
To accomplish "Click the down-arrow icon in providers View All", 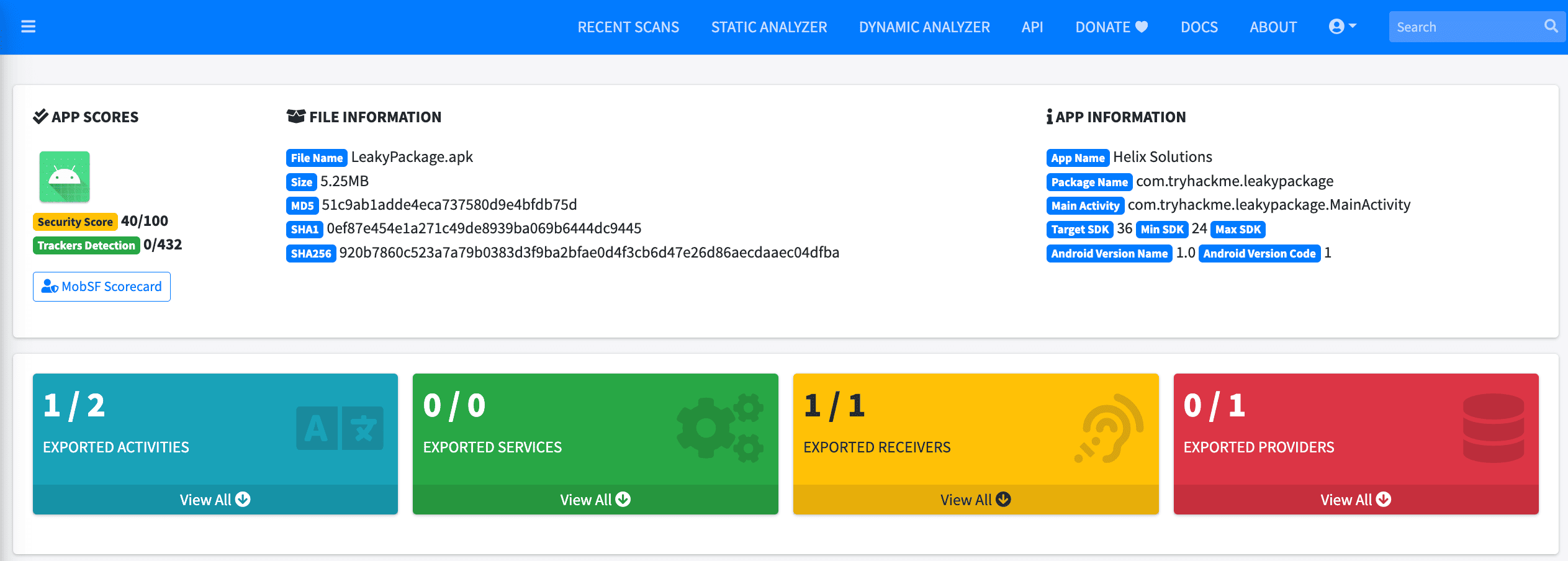I will point(1384,499).
